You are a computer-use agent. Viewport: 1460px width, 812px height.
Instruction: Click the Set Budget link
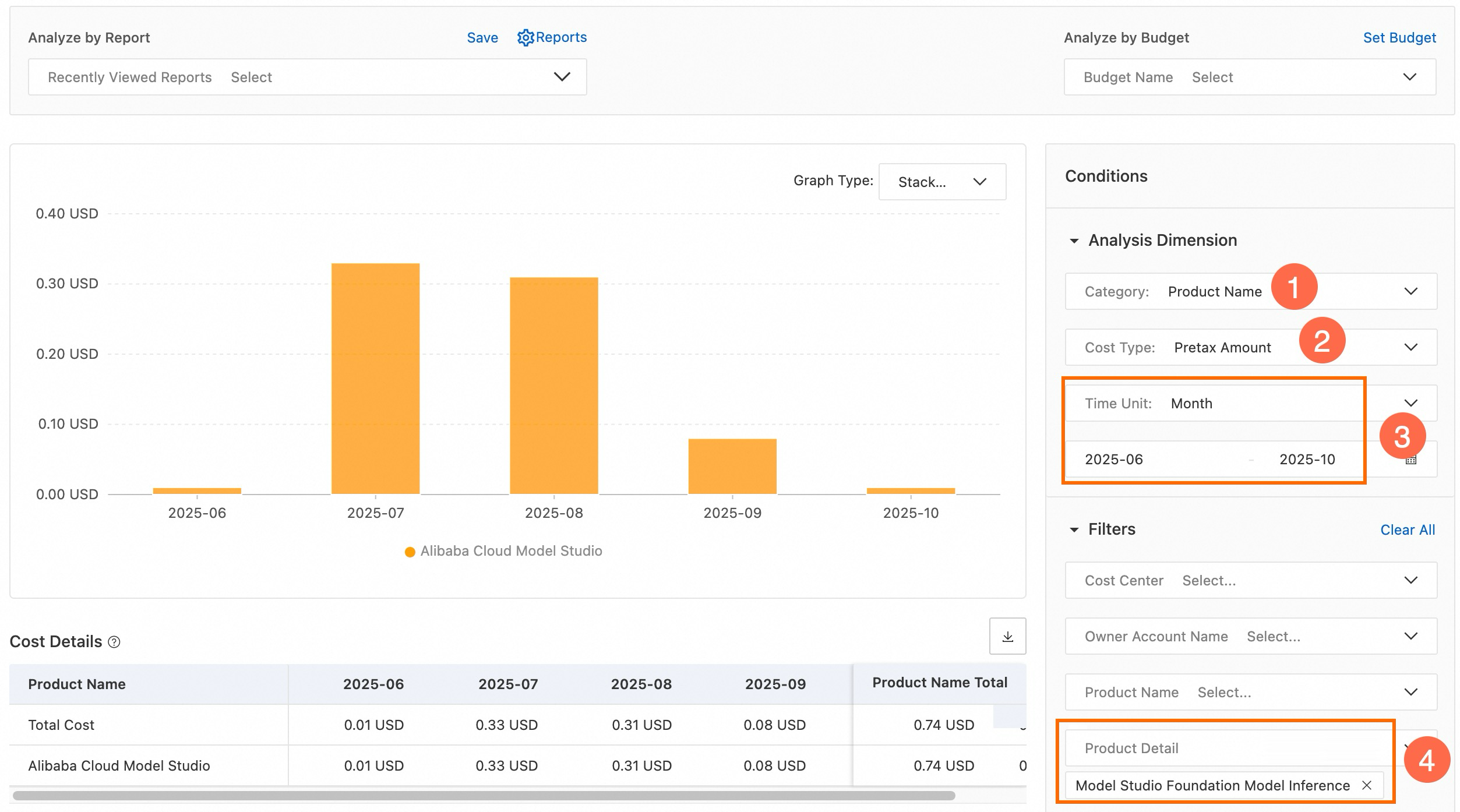point(1399,38)
